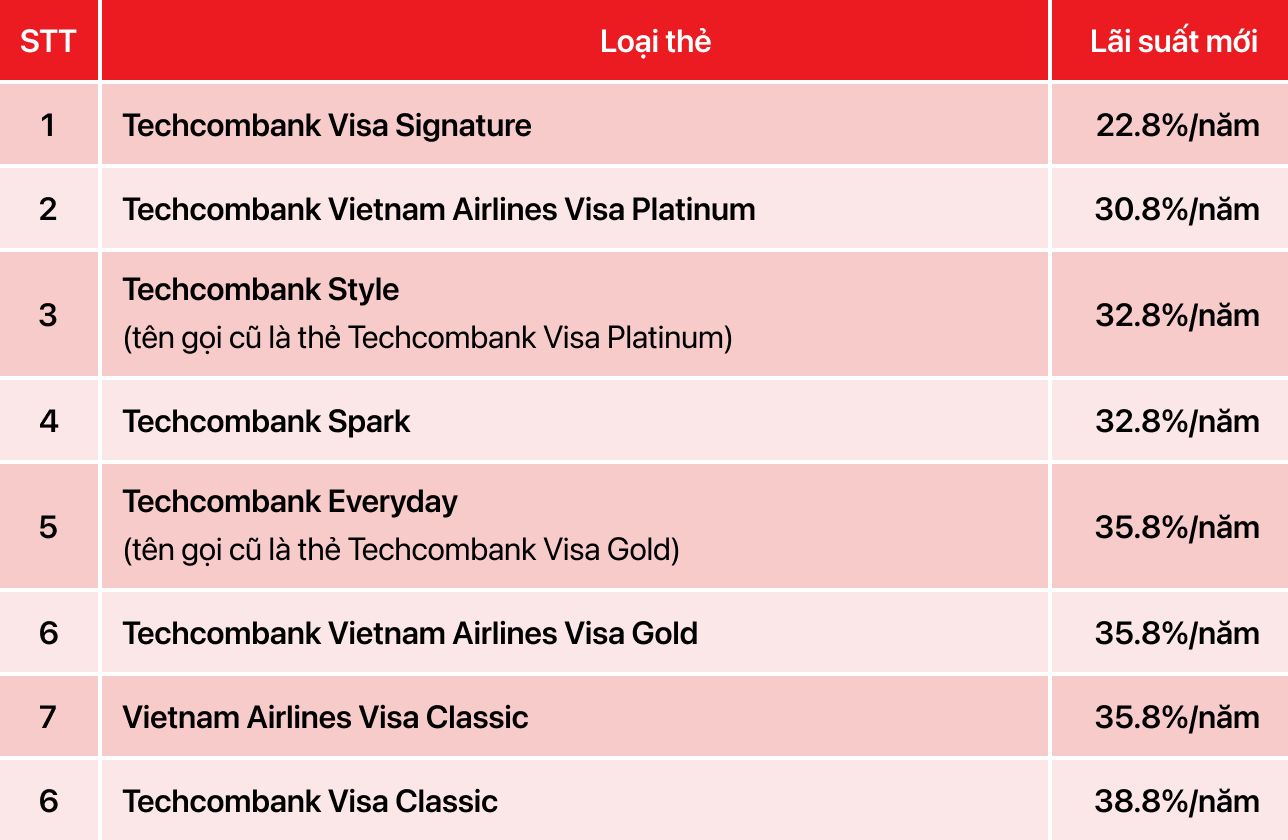Click the STT column header
The width and height of the screenshot is (1288, 840).
pyautogui.click(x=48, y=42)
